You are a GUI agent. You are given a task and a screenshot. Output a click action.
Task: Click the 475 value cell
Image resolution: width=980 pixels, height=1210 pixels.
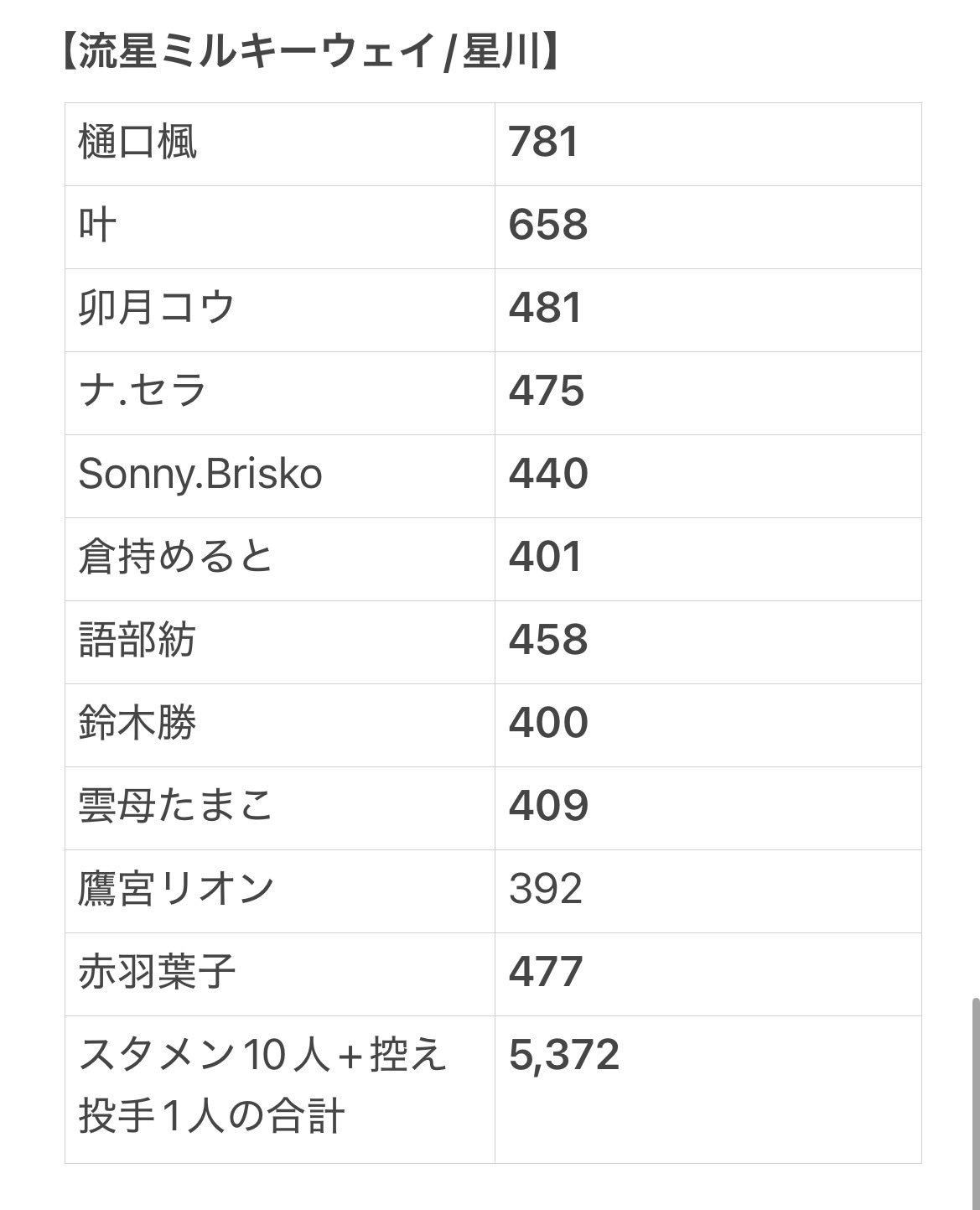pos(708,393)
